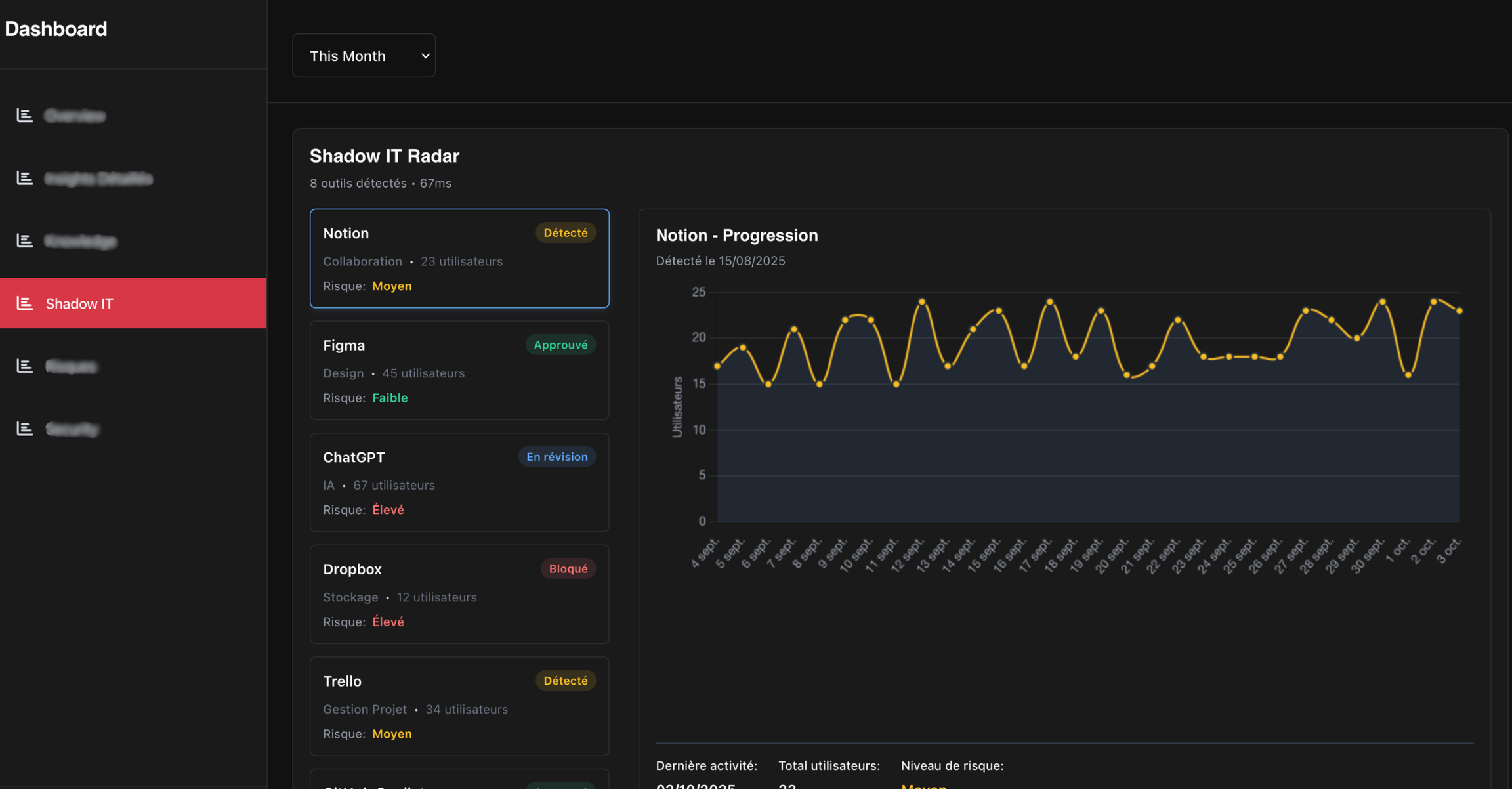This screenshot has height=789, width=1512.
Task: Go to Overview in the sidebar
Action: point(75,116)
